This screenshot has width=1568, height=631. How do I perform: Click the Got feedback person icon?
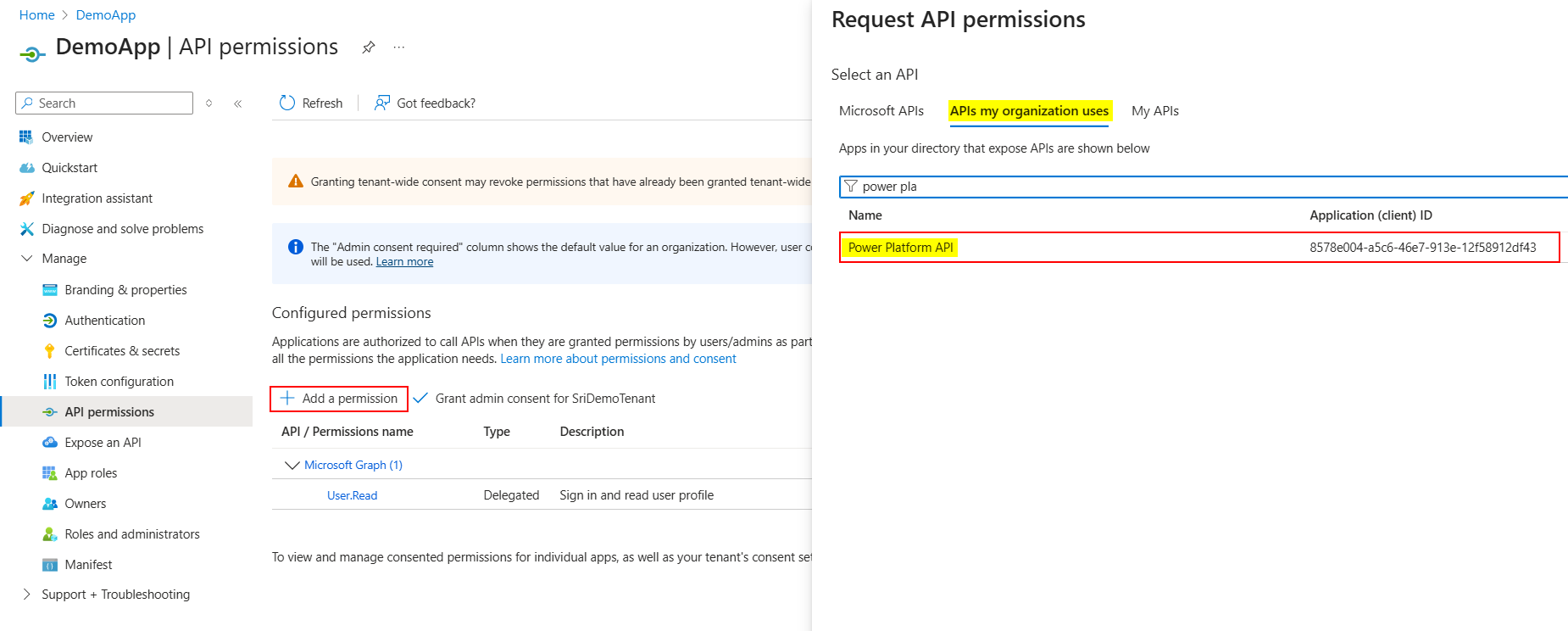click(382, 103)
